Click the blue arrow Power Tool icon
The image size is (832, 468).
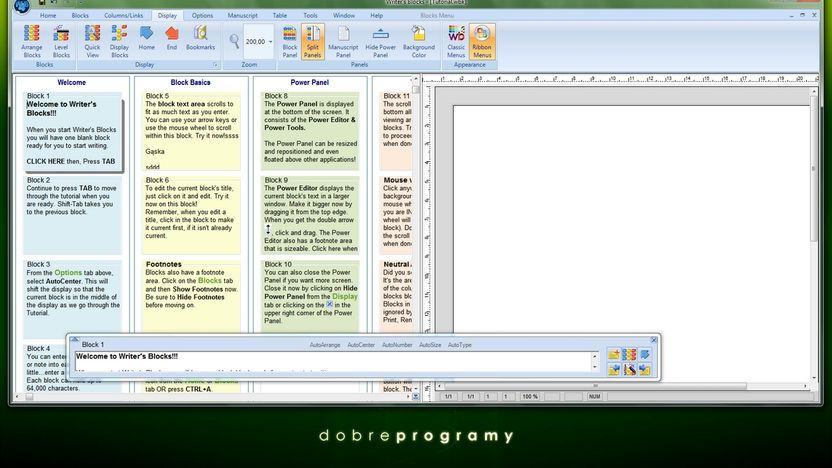tap(645, 354)
